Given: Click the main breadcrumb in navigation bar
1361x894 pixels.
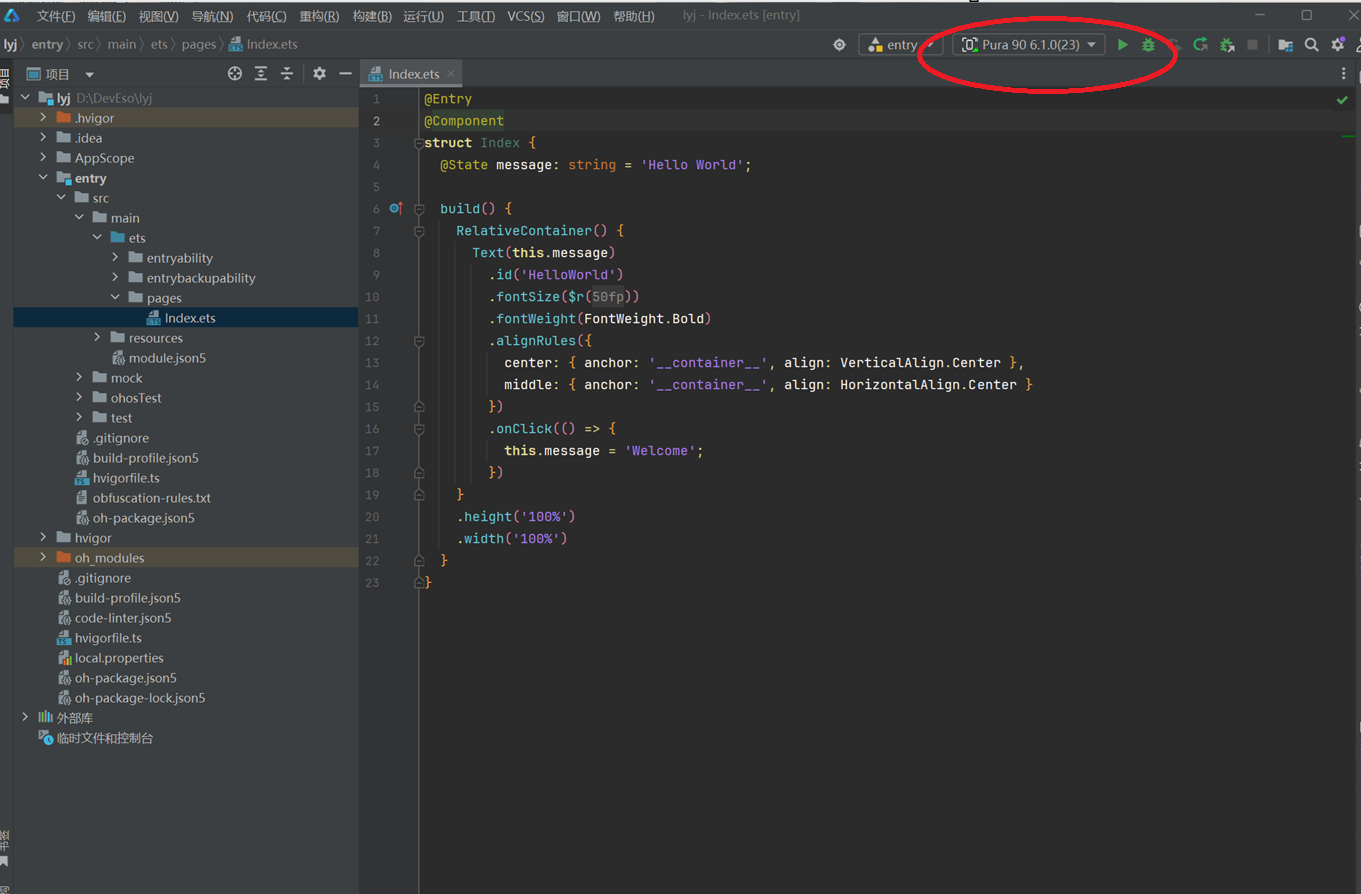Looking at the screenshot, I should (122, 45).
